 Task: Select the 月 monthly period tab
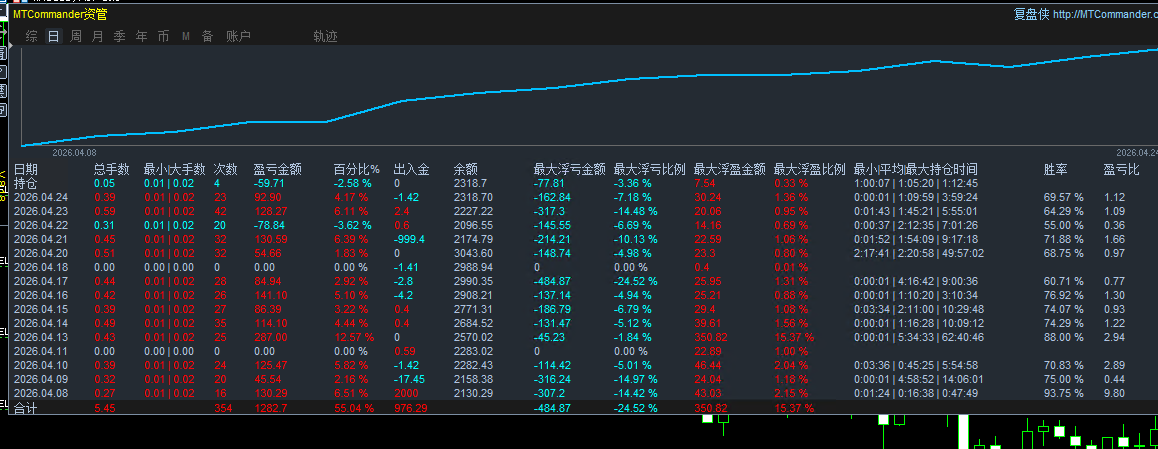point(98,37)
